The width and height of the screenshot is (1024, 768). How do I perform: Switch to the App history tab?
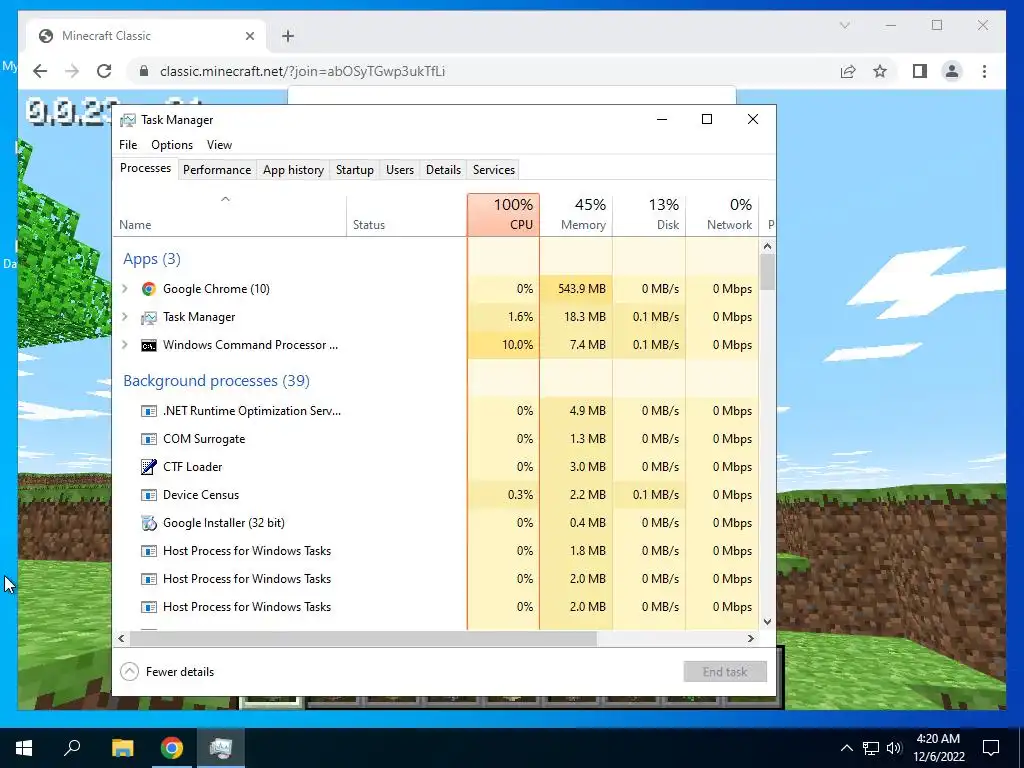tap(293, 170)
